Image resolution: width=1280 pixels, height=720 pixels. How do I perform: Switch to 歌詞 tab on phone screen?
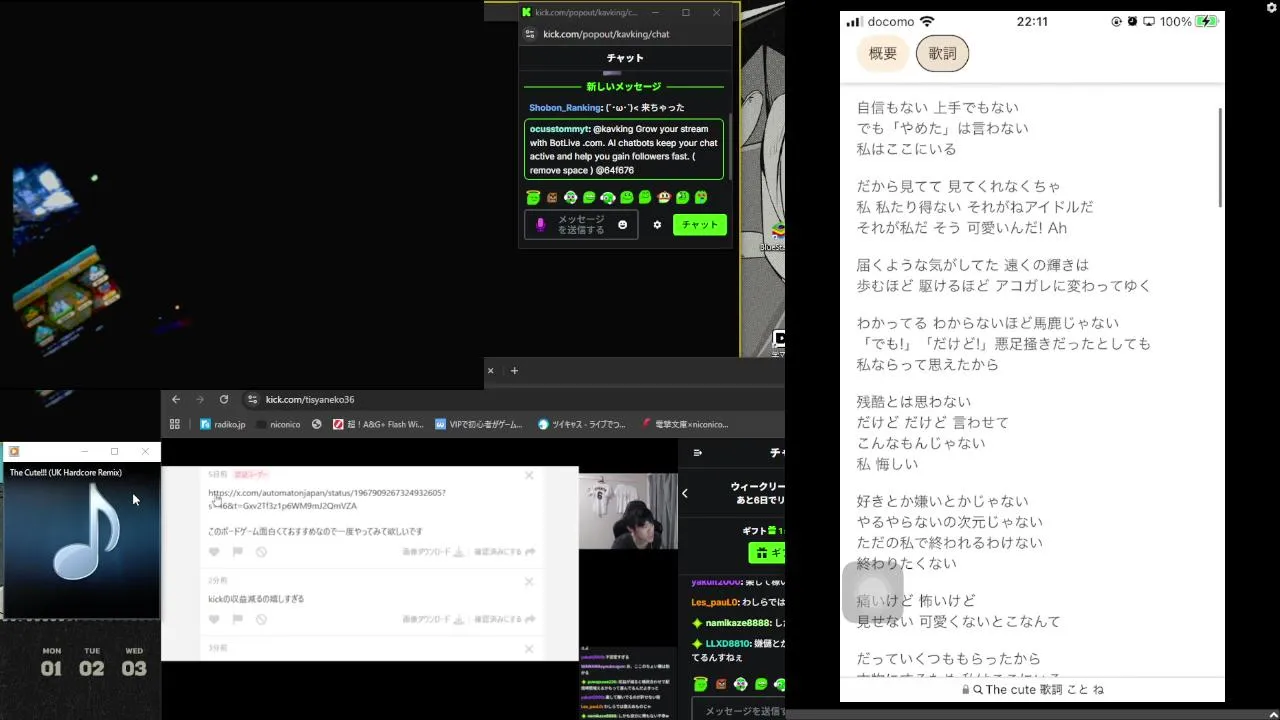point(942,54)
